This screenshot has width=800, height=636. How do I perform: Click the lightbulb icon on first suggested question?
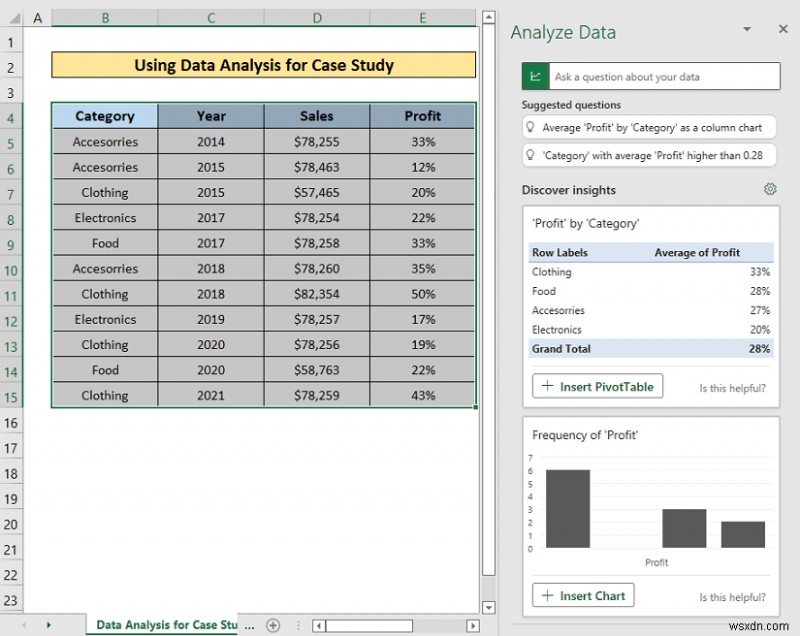(531, 127)
